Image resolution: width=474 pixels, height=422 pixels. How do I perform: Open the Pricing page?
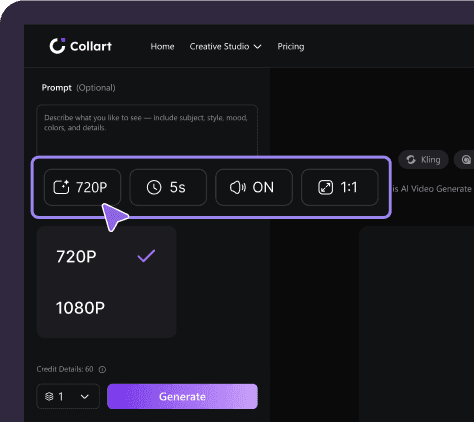point(291,46)
